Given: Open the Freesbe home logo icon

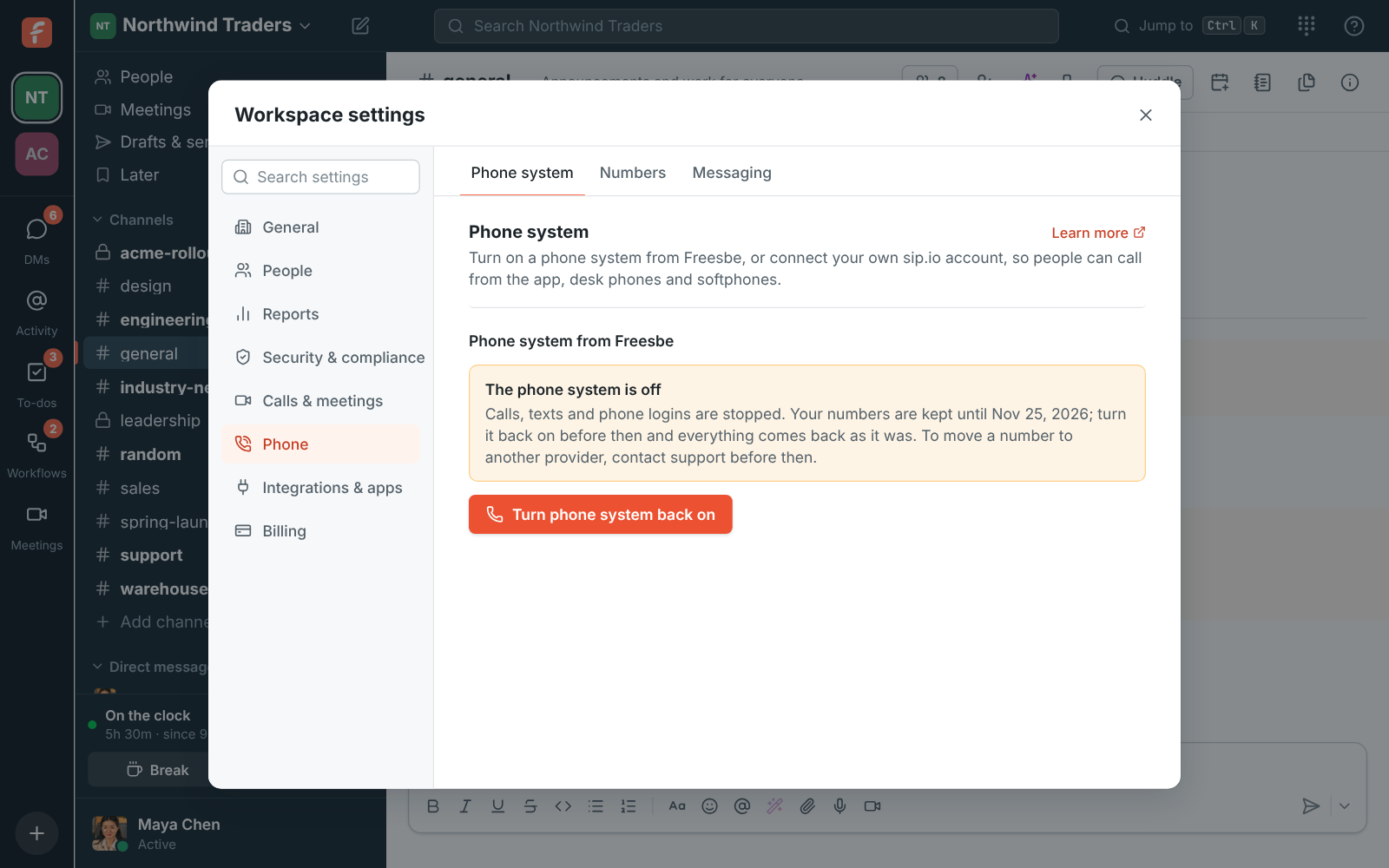Looking at the screenshot, I should (36, 32).
